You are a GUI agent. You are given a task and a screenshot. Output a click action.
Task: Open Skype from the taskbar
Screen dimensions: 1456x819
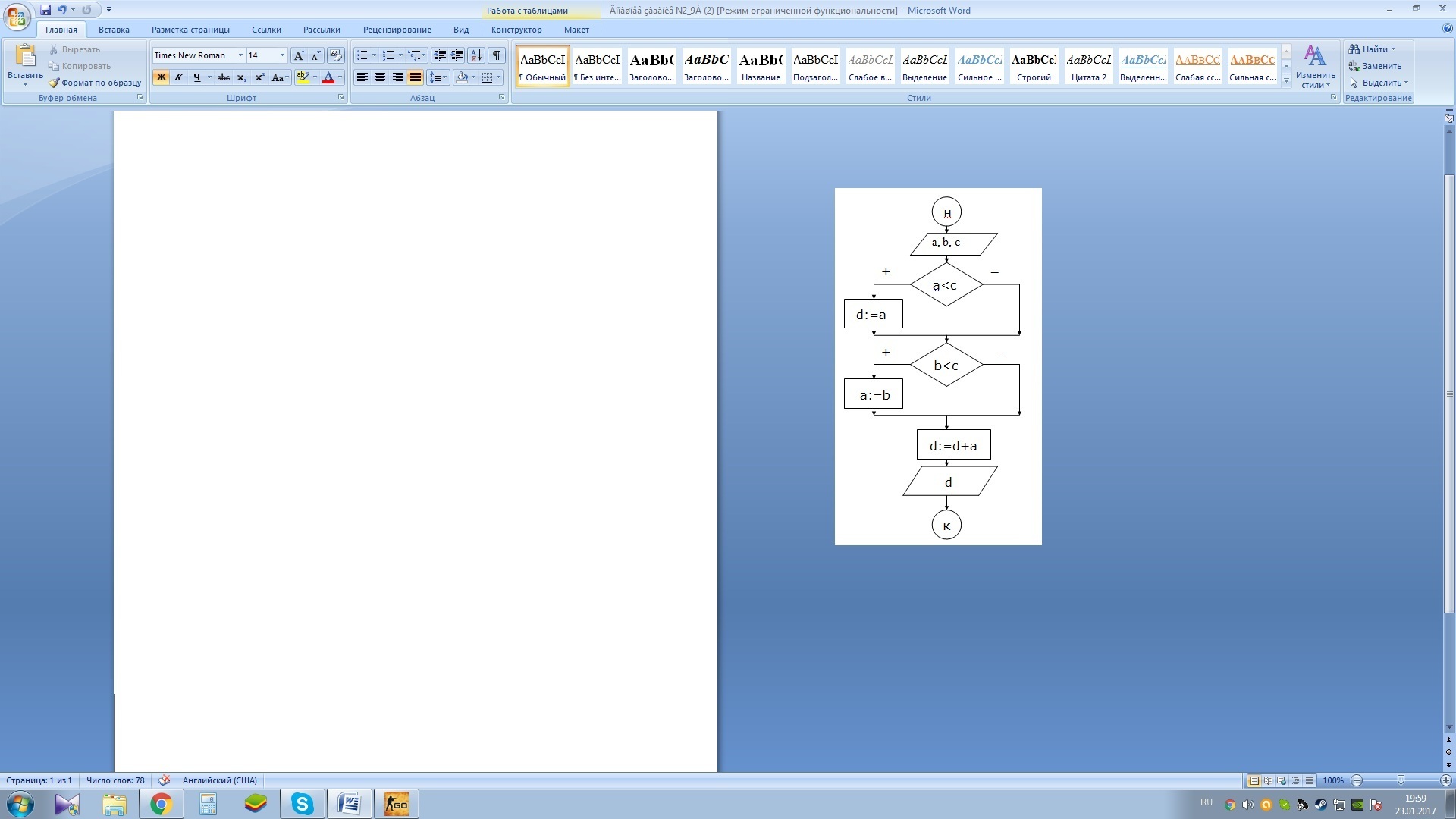tap(303, 804)
